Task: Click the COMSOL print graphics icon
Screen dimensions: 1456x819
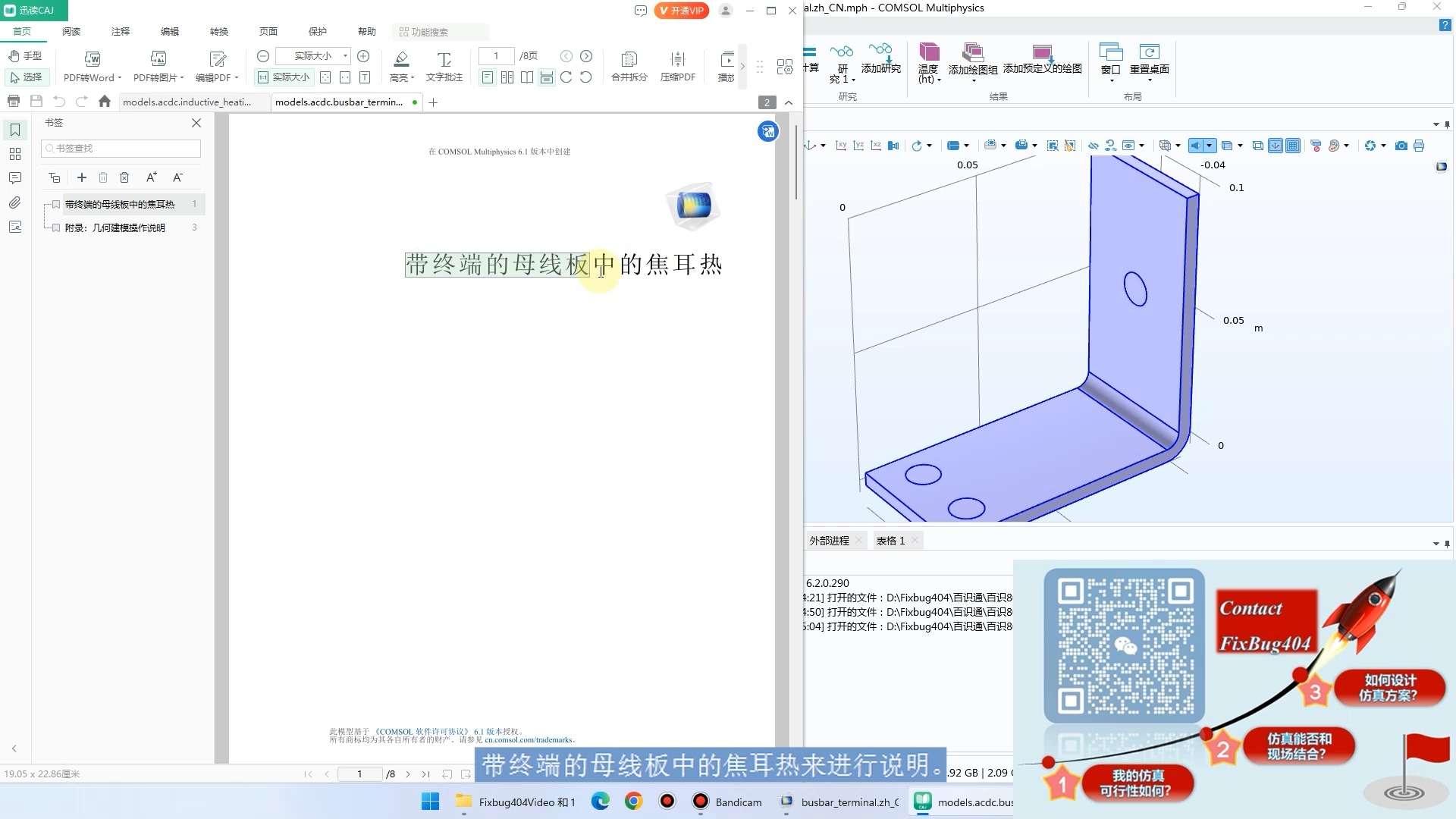Action: (1419, 146)
